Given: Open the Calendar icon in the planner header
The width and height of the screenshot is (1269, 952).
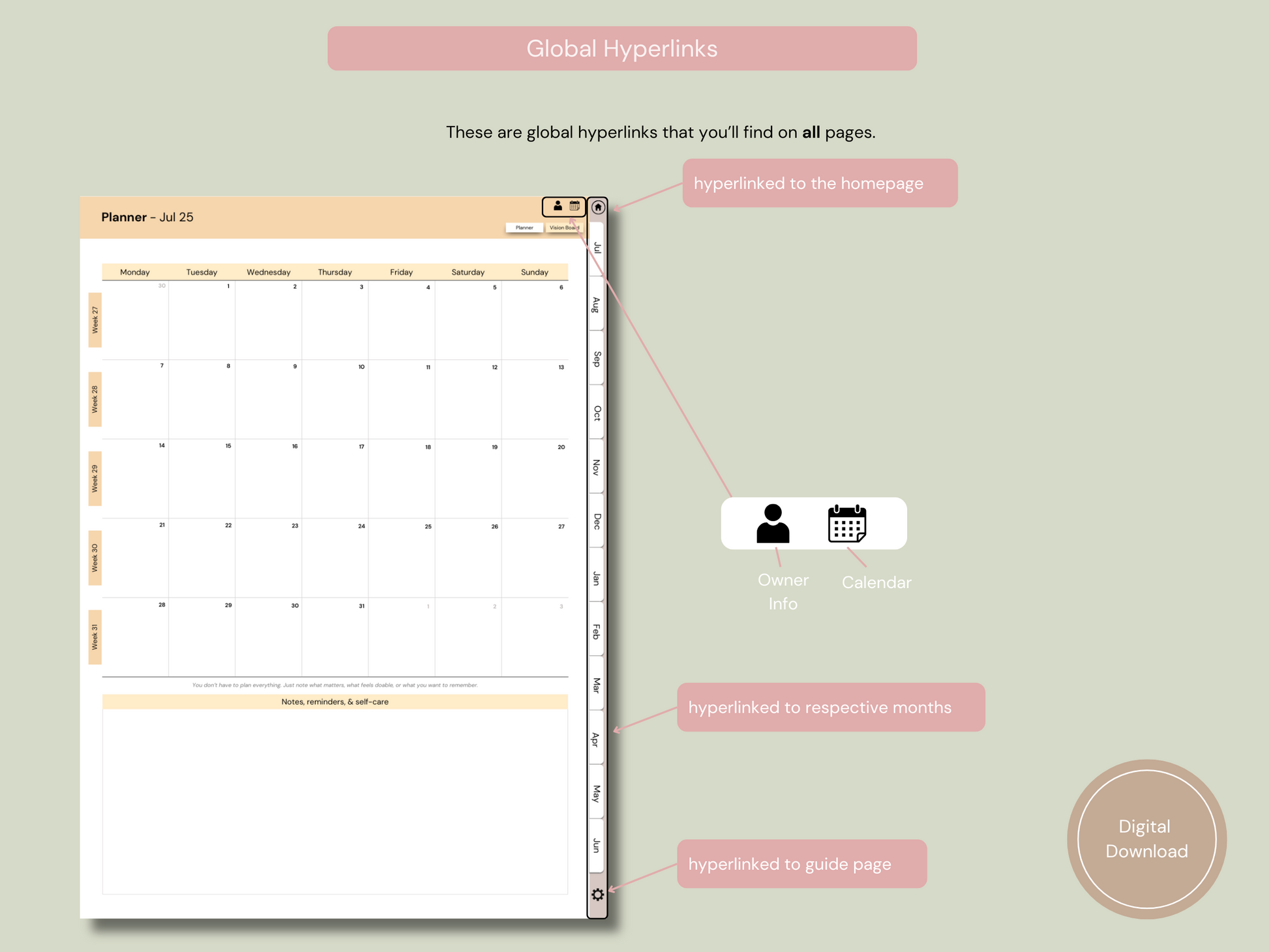Looking at the screenshot, I should click(x=575, y=206).
